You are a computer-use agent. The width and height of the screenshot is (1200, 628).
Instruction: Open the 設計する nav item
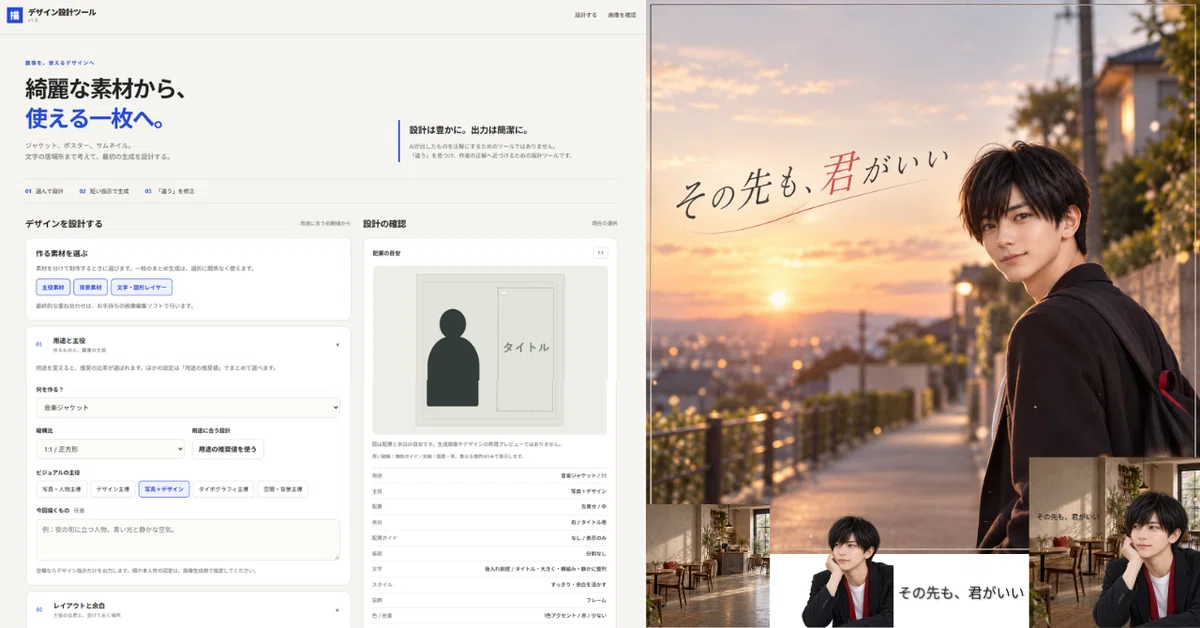click(586, 15)
